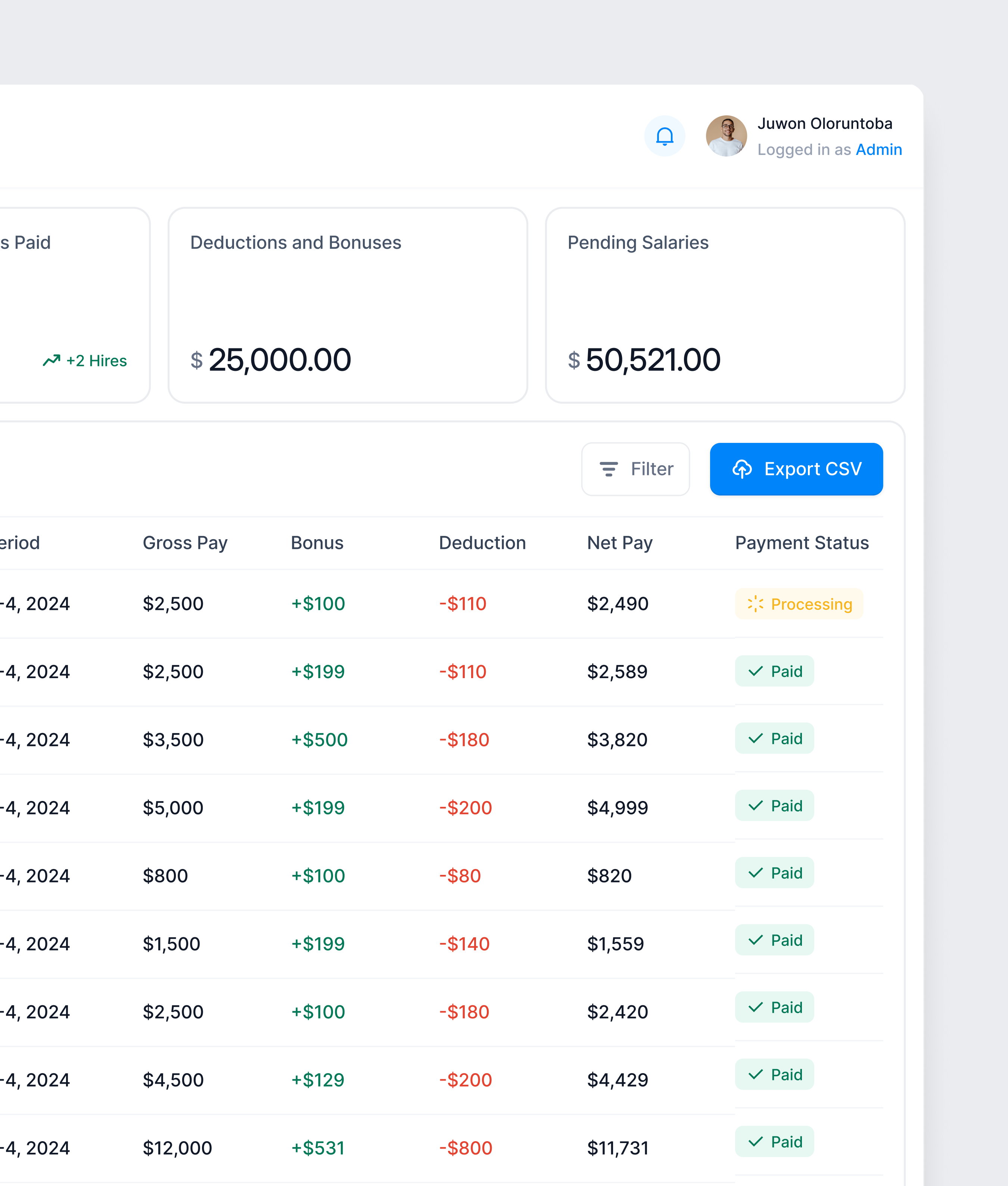Click the cloud upload icon
Viewport: 1008px width, 1186px height.
742,469
